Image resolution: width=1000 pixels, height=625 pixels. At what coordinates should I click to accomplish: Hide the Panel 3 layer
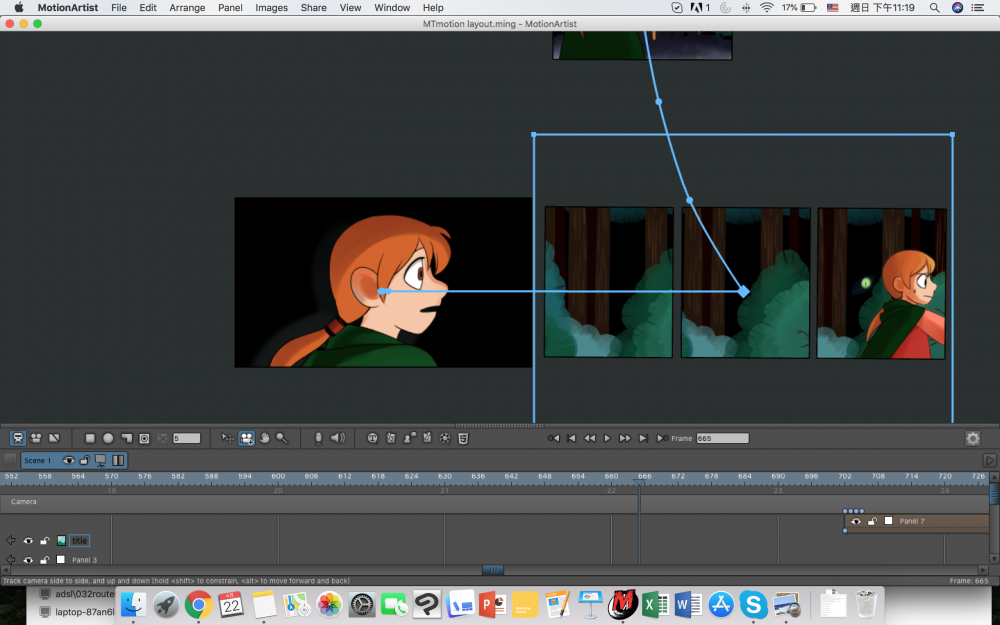point(28,560)
